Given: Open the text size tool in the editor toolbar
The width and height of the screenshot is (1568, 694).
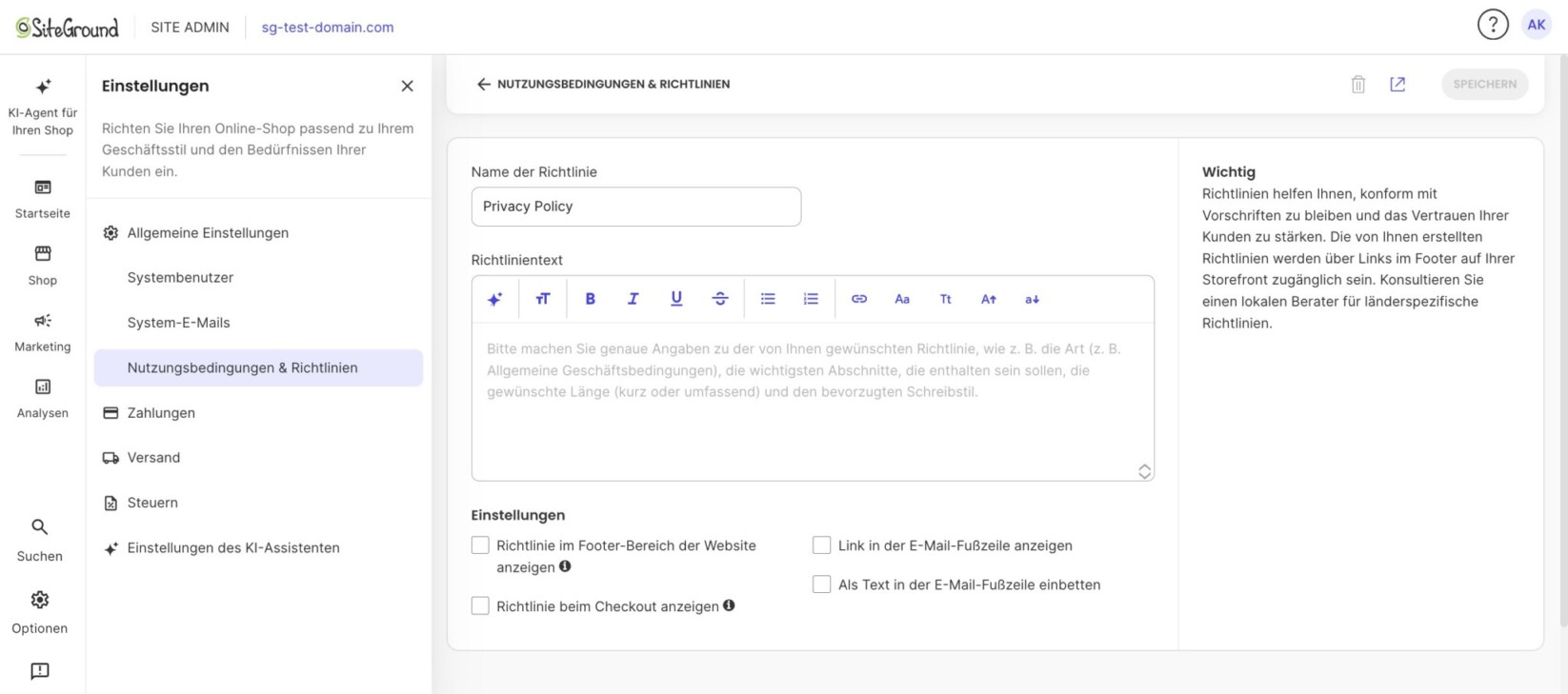Looking at the screenshot, I should (x=543, y=299).
